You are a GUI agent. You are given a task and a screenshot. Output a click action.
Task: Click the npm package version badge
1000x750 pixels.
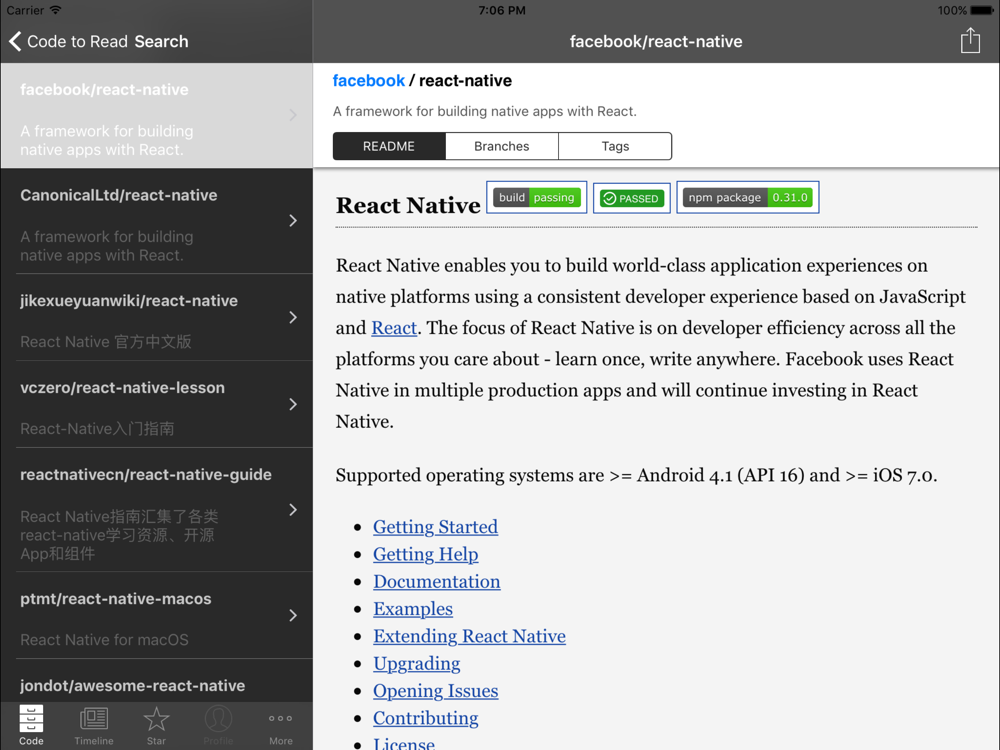click(x=748, y=198)
